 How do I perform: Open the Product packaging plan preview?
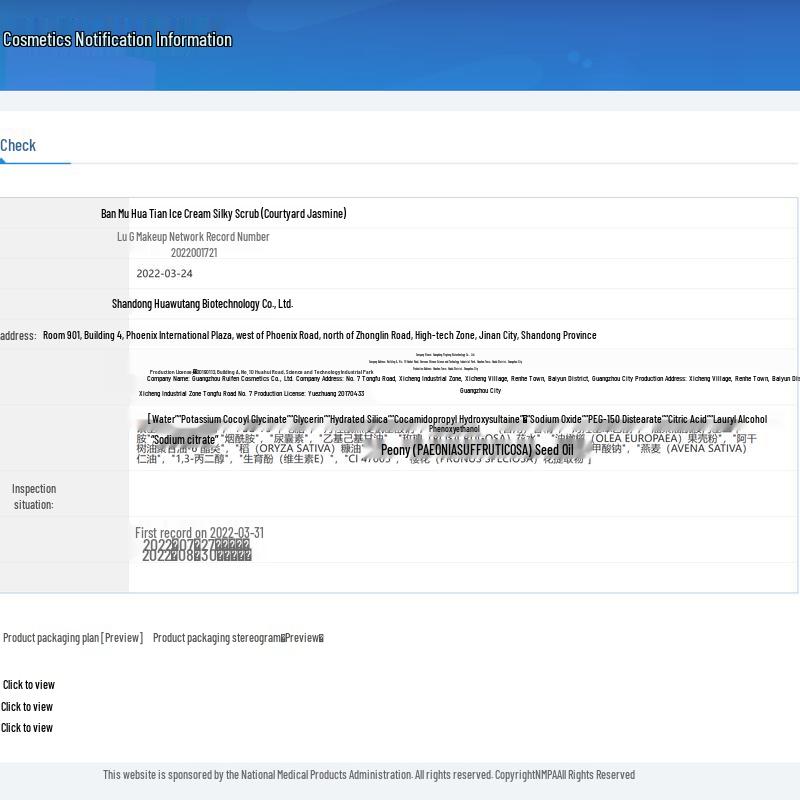tap(73, 638)
